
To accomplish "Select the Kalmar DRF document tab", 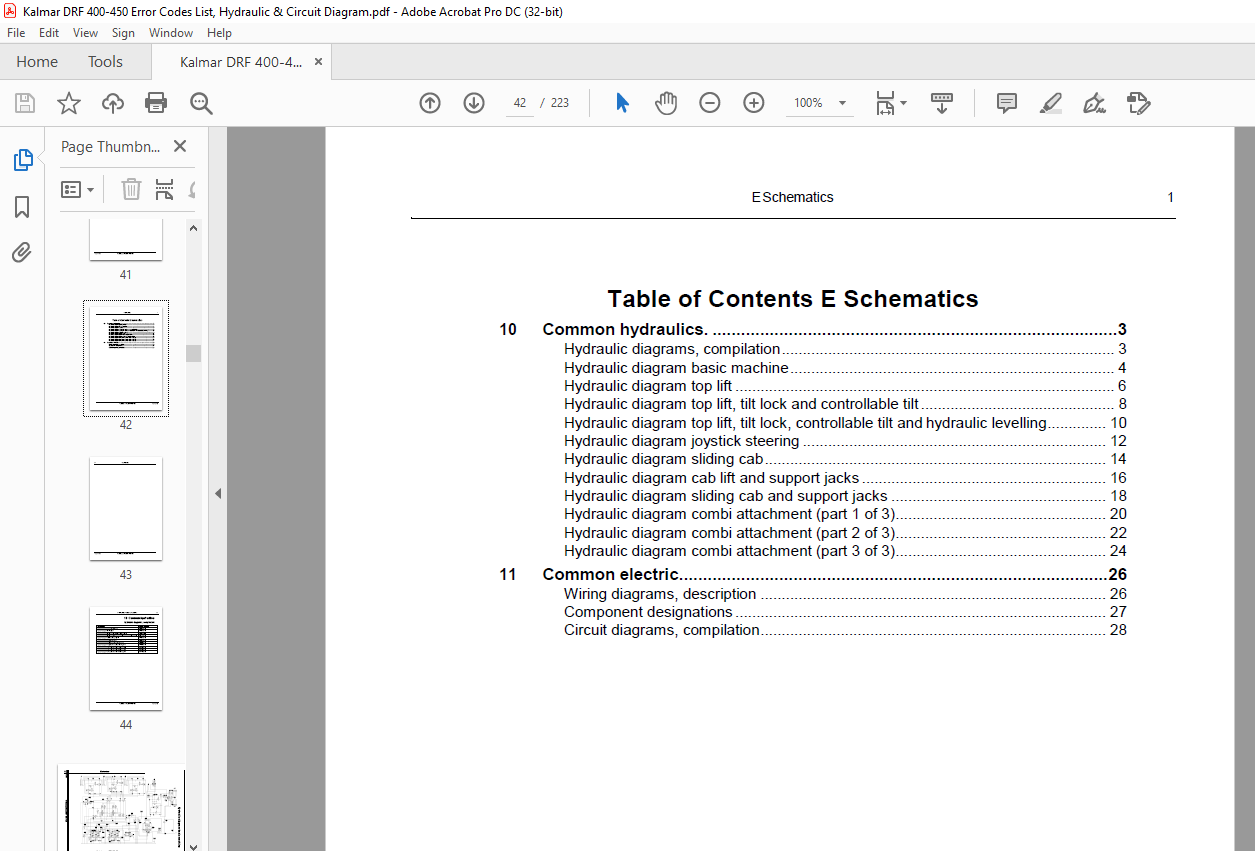I will [x=240, y=62].
